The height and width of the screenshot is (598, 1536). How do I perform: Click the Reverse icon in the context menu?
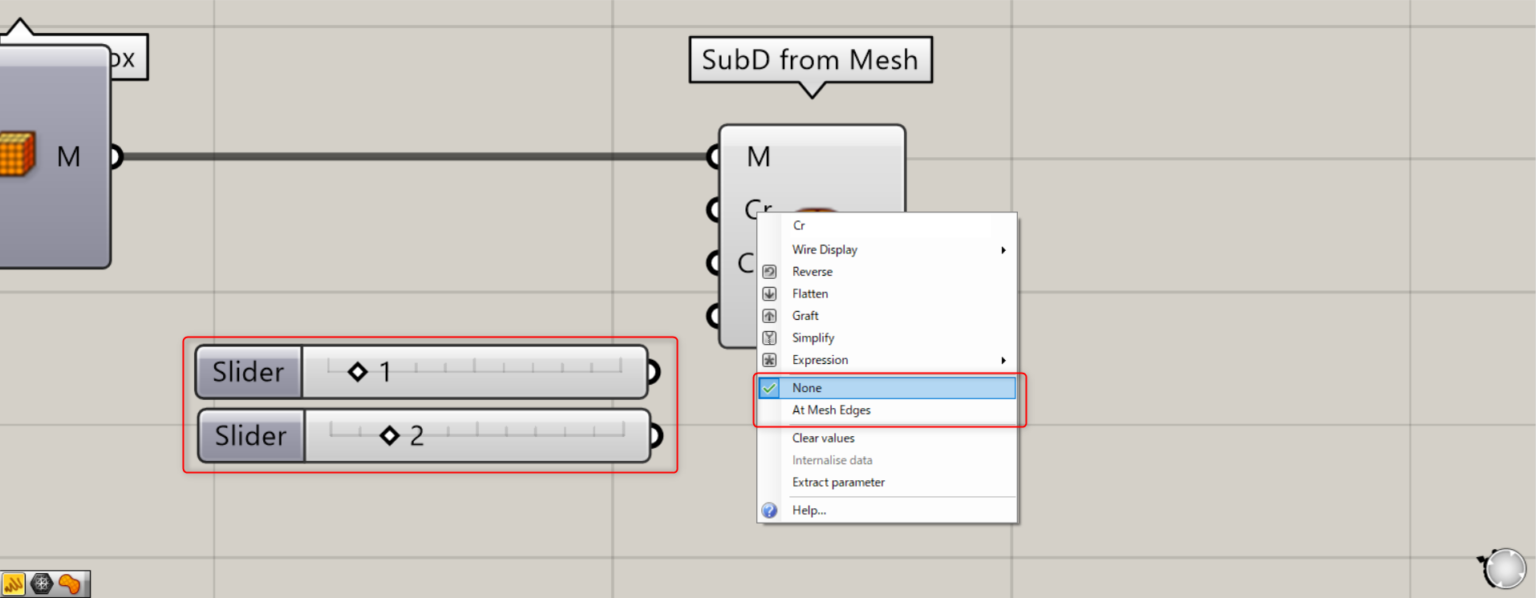(769, 271)
